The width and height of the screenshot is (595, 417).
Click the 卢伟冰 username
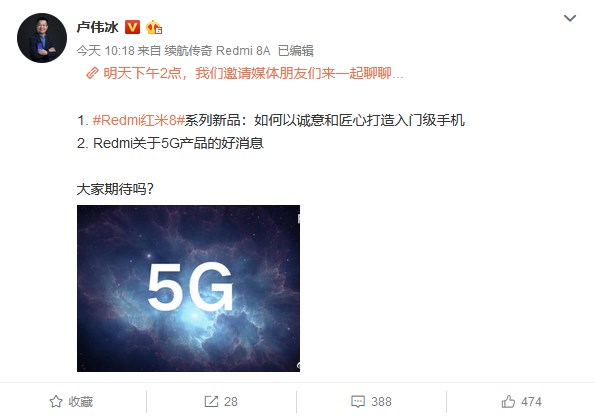click(x=98, y=27)
